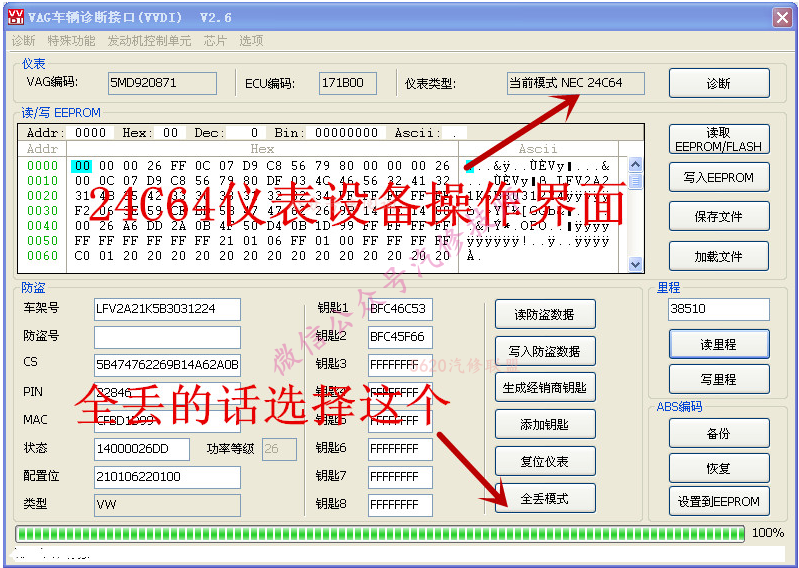Click 写入EEPROM button
The height and width of the screenshot is (568, 799).
[x=718, y=177]
